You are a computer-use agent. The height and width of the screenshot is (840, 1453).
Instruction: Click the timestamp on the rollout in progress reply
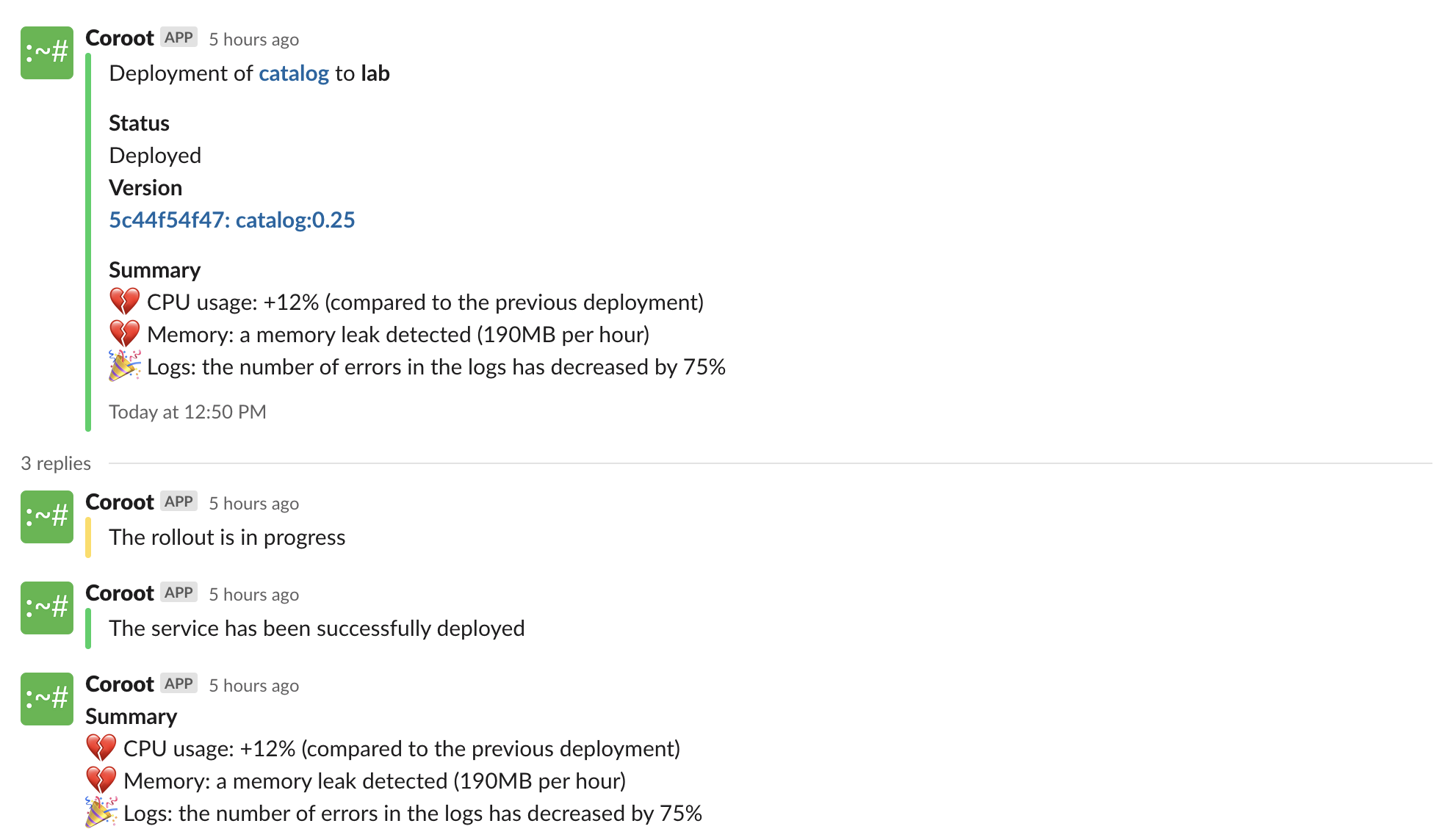coord(253,504)
